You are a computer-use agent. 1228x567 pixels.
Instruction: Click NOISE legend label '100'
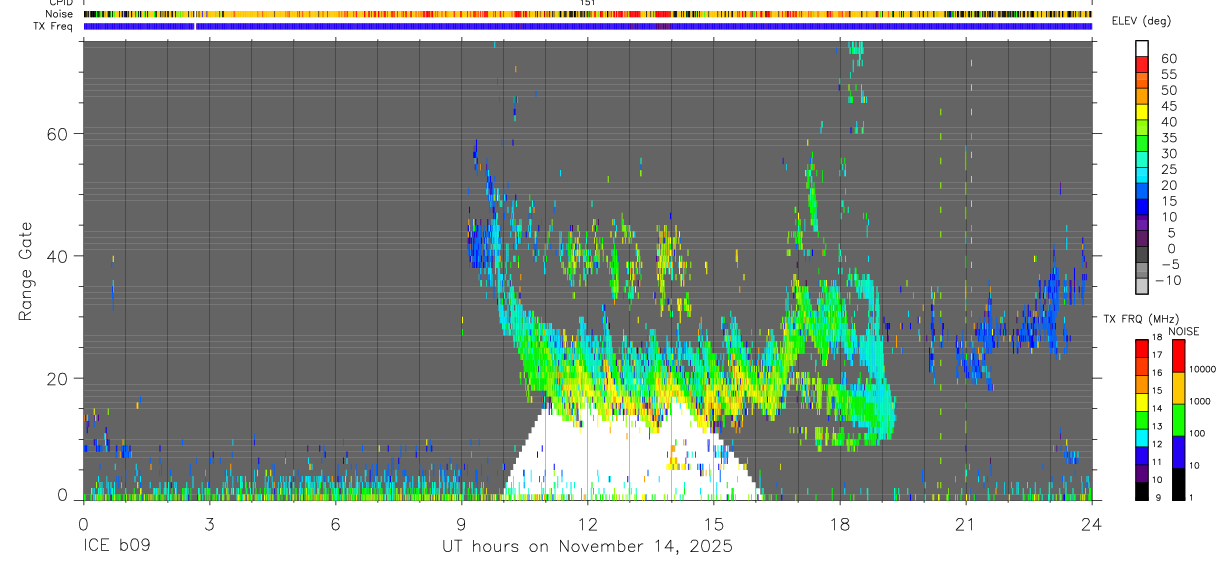(x=1197, y=433)
